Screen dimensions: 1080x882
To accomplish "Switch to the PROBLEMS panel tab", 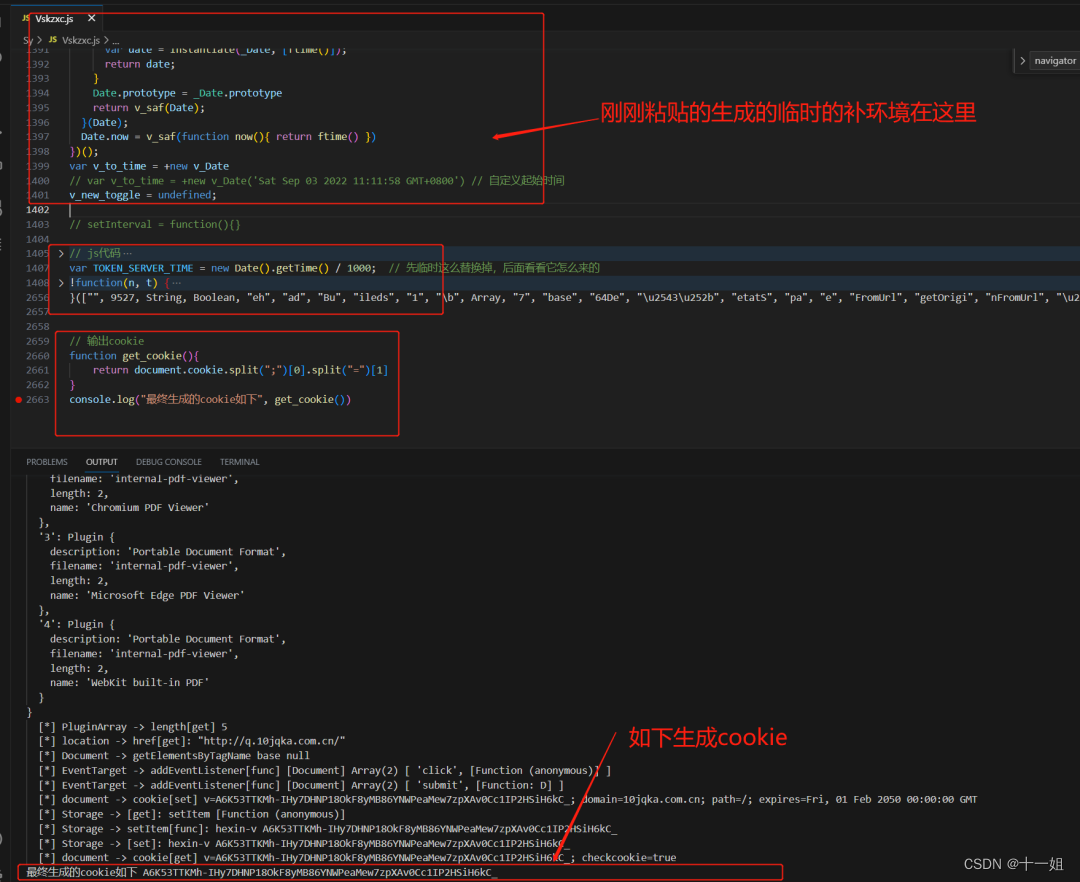I will [x=47, y=462].
